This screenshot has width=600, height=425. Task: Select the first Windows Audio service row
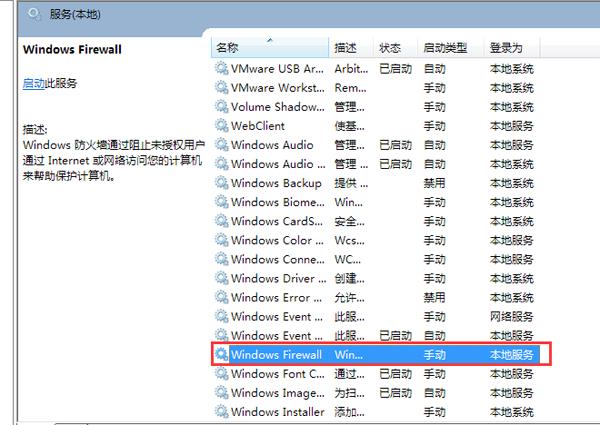coord(271,145)
